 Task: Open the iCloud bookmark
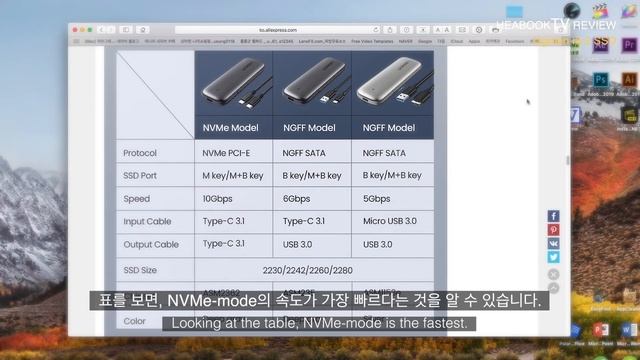(x=456, y=41)
